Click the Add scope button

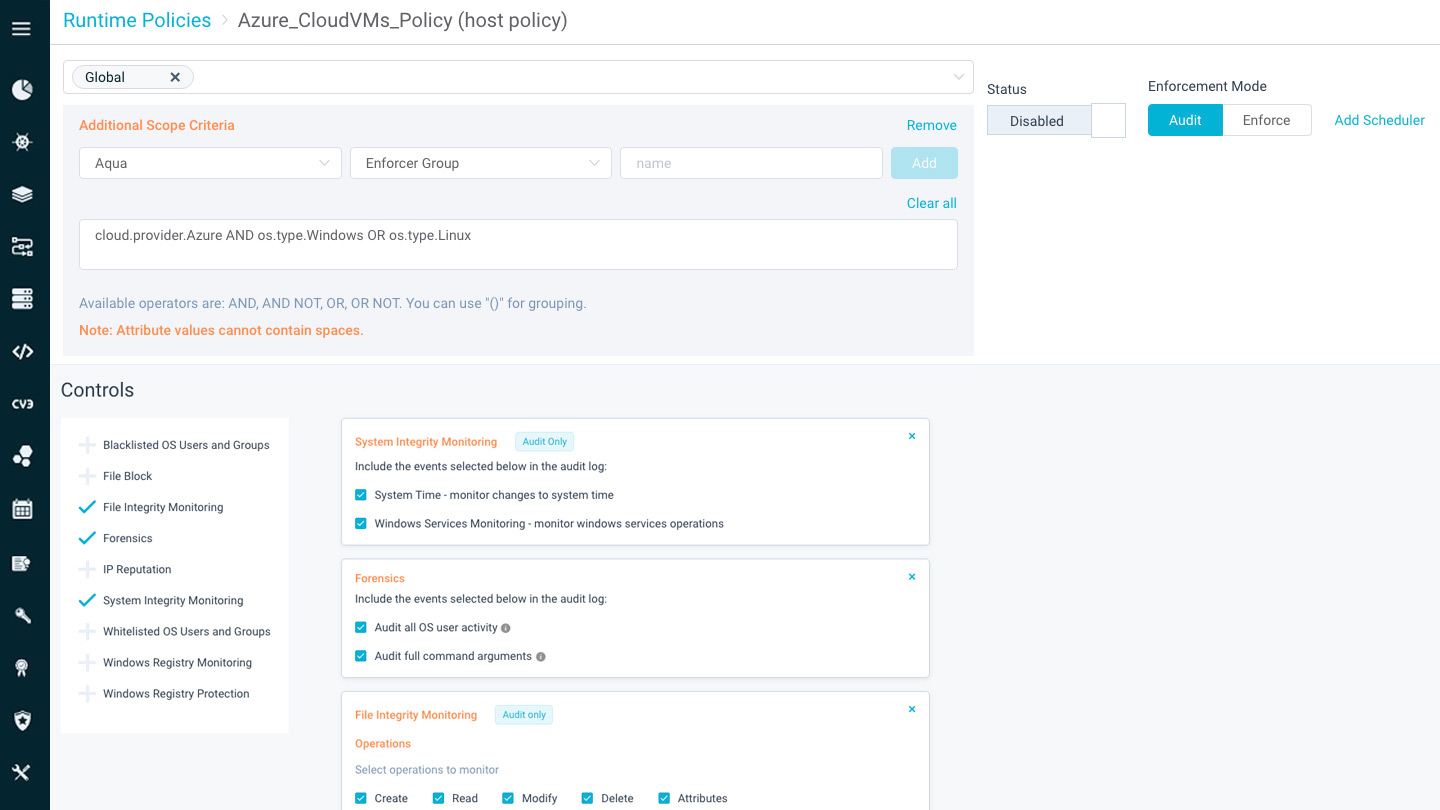click(924, 163)
